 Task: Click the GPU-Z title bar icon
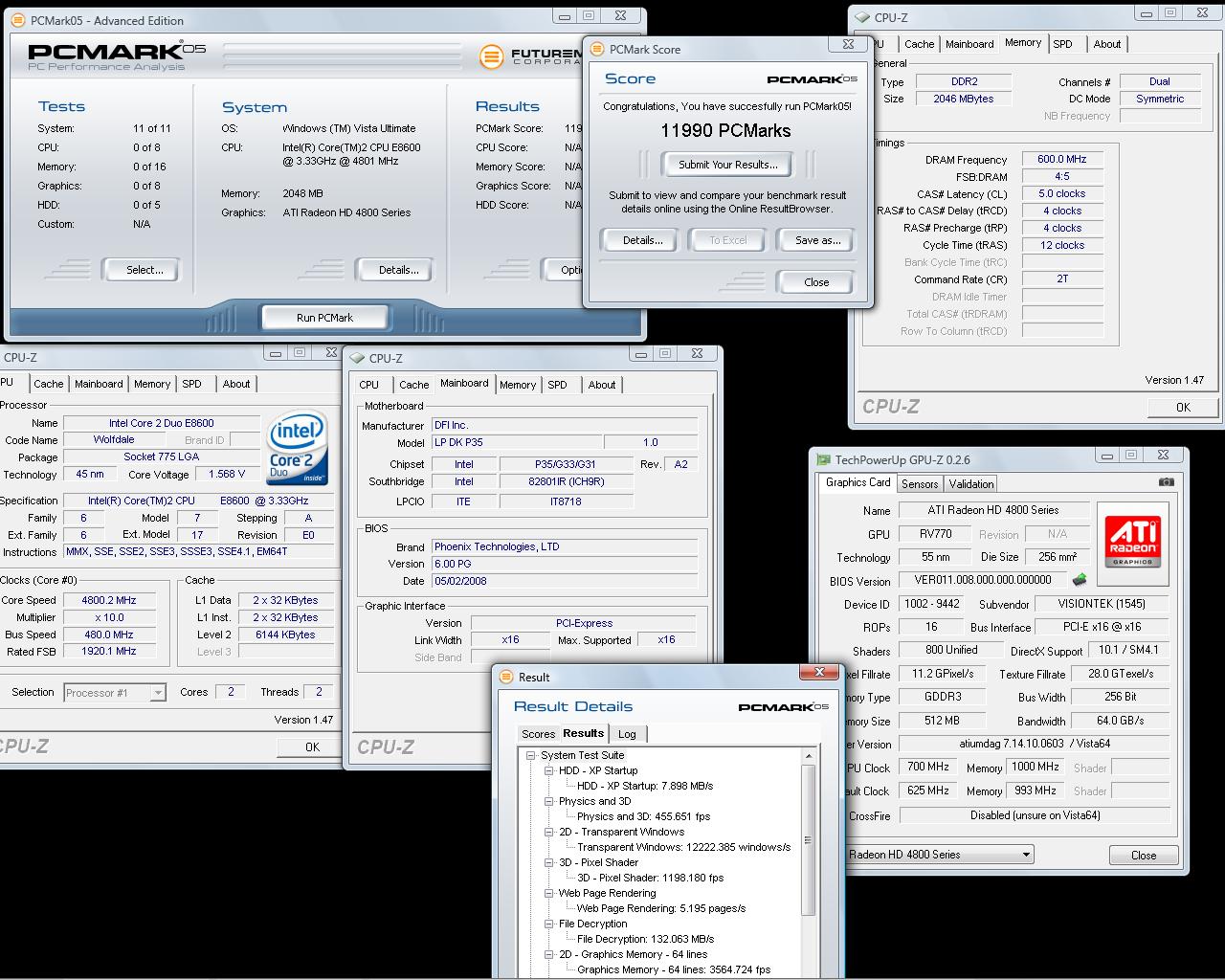pos(823,459)
